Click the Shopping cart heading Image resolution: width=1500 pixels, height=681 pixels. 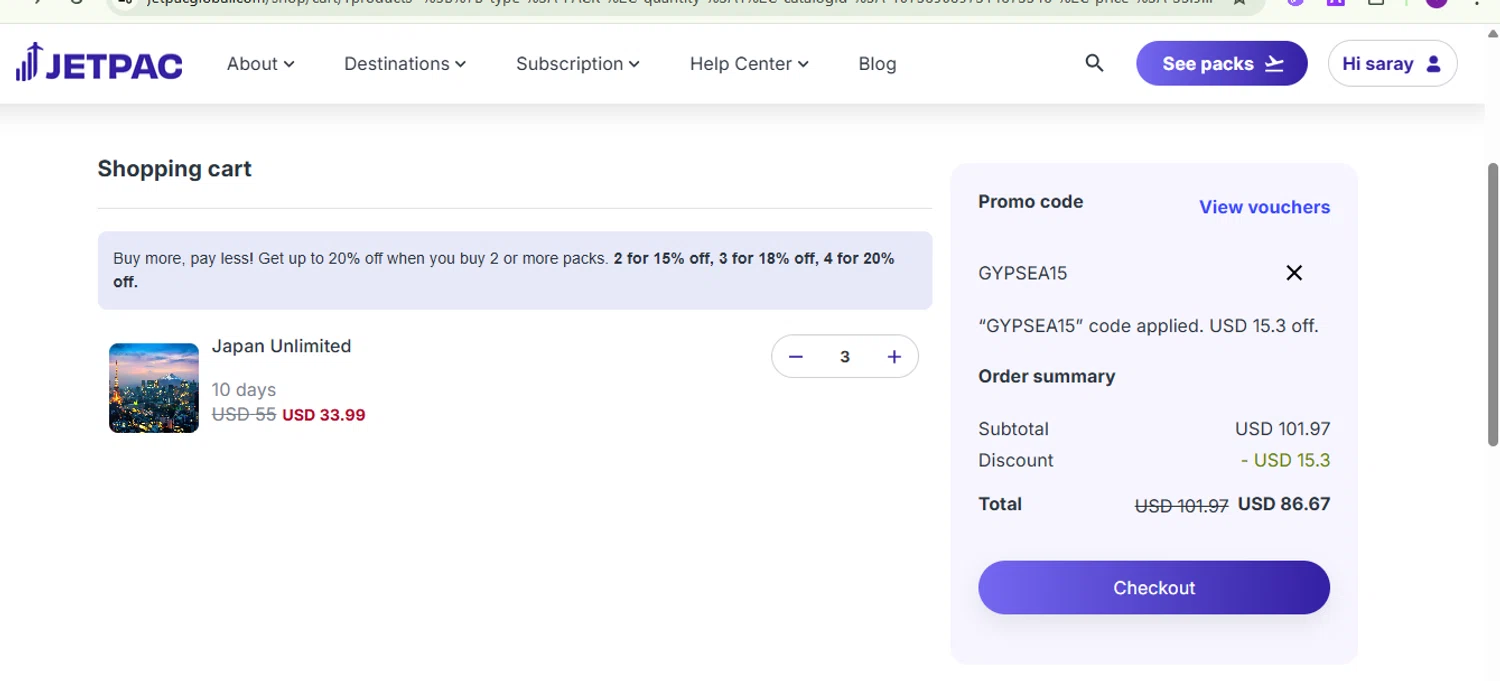coord(174,169)
